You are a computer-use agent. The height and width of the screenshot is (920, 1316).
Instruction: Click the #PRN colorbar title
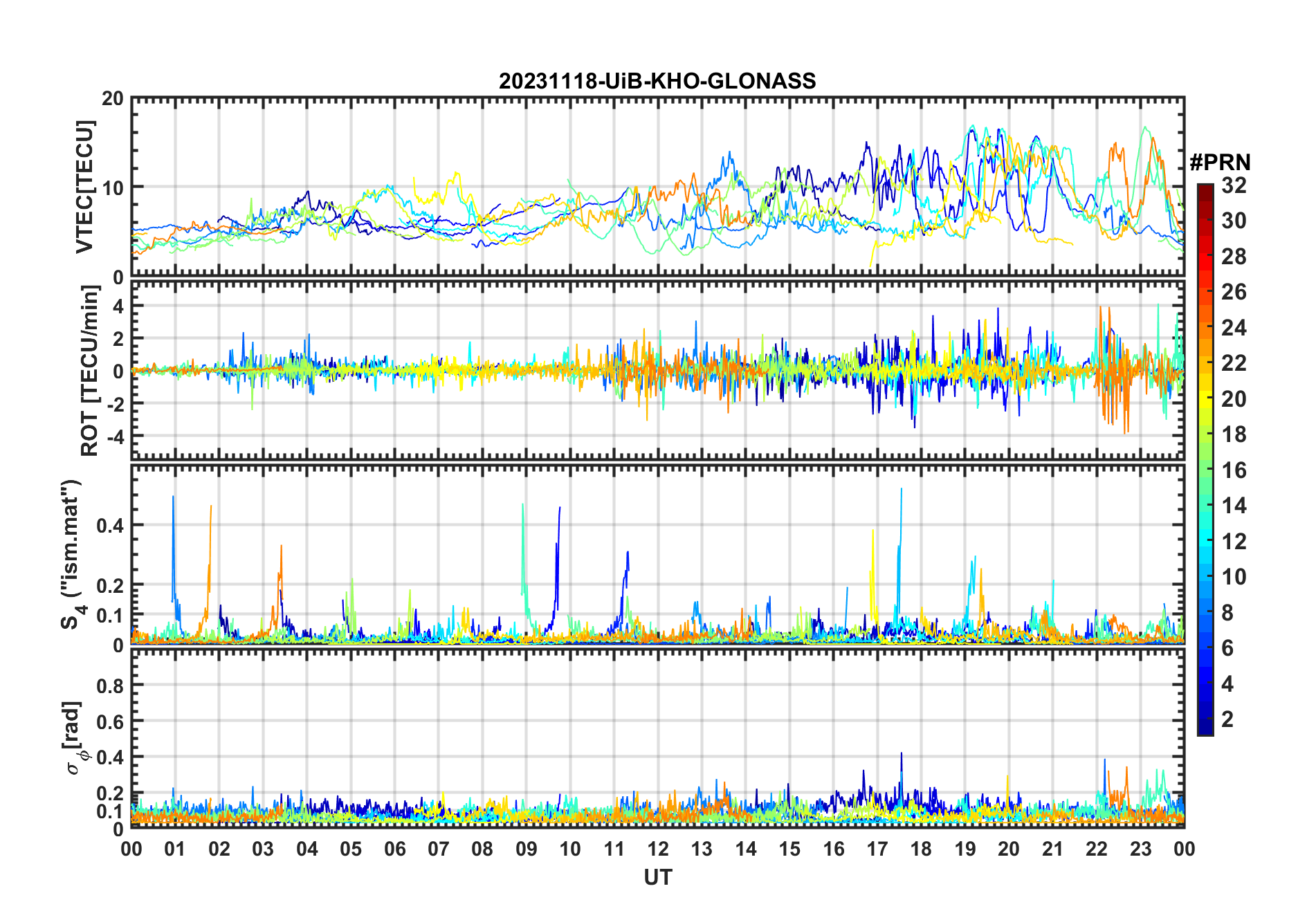1220,163
